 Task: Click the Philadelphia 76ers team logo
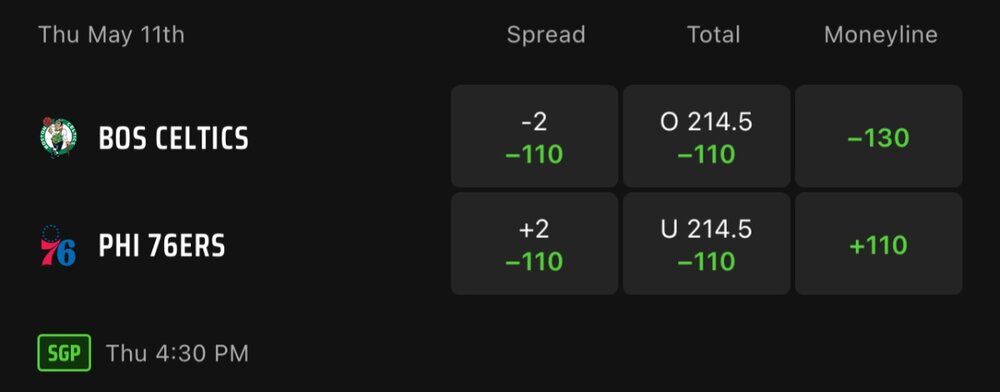pos(59,245)
